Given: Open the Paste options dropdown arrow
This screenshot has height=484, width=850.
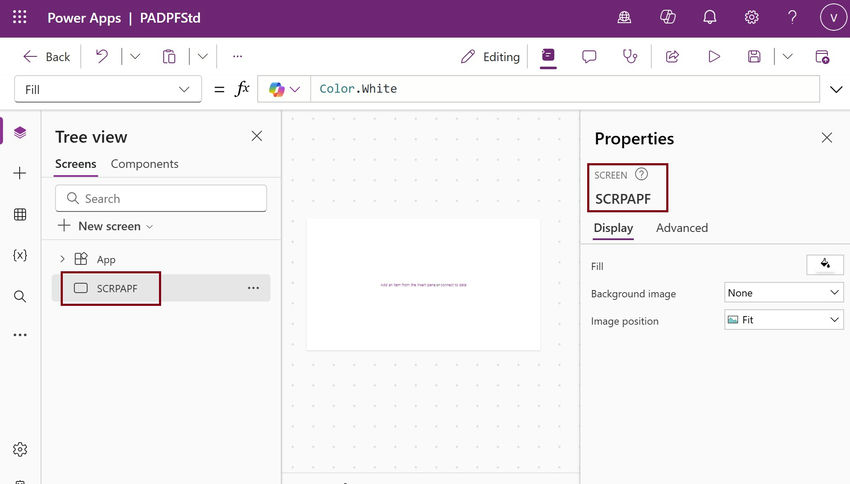Looking at the screenshot, I should [203, 56].
